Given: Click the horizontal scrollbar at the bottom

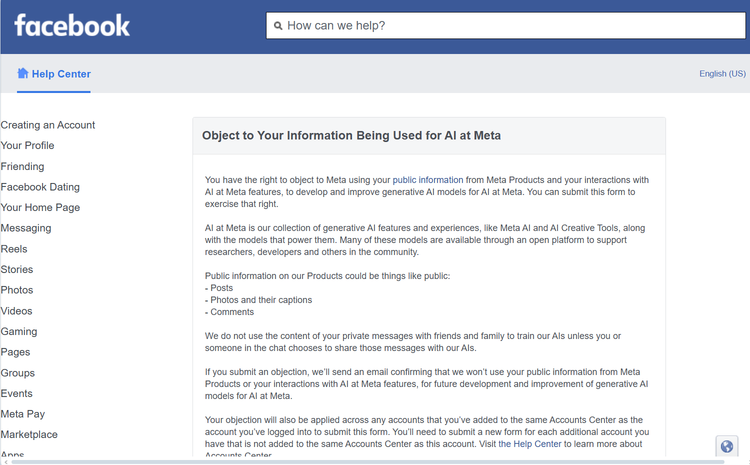Looking at the screenshot, I should click(x=367, y=462).
